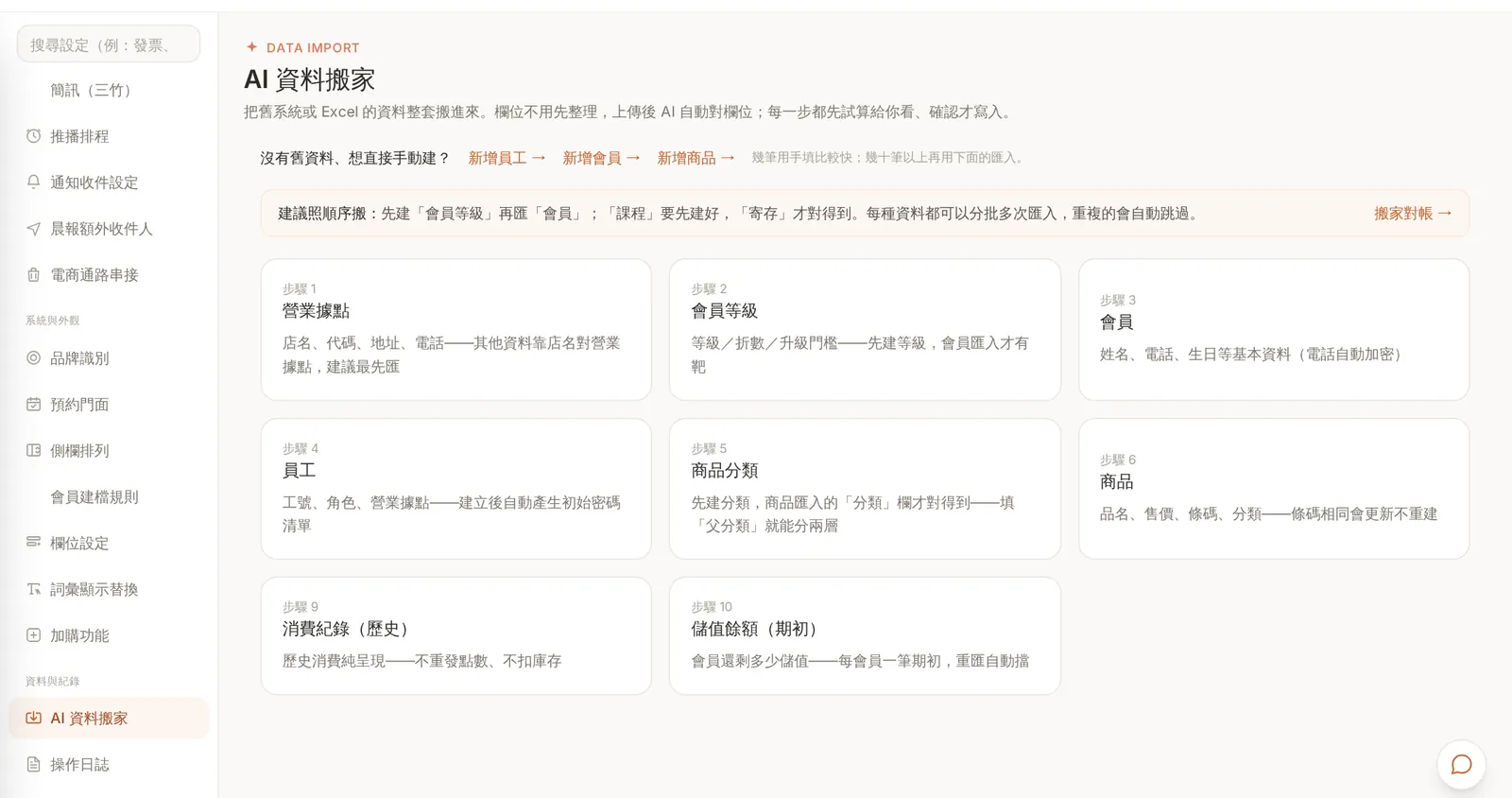Open the 步驟 4 員工 card
Viewport: 1512px width, 798px height.
tap(456, 489)
